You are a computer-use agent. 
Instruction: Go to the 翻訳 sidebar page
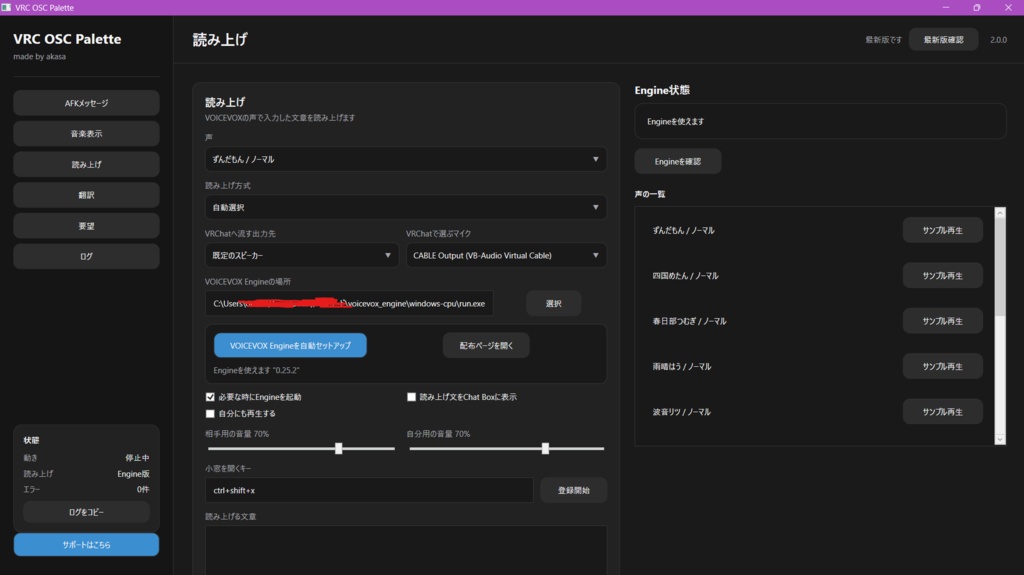click(86, 195)
